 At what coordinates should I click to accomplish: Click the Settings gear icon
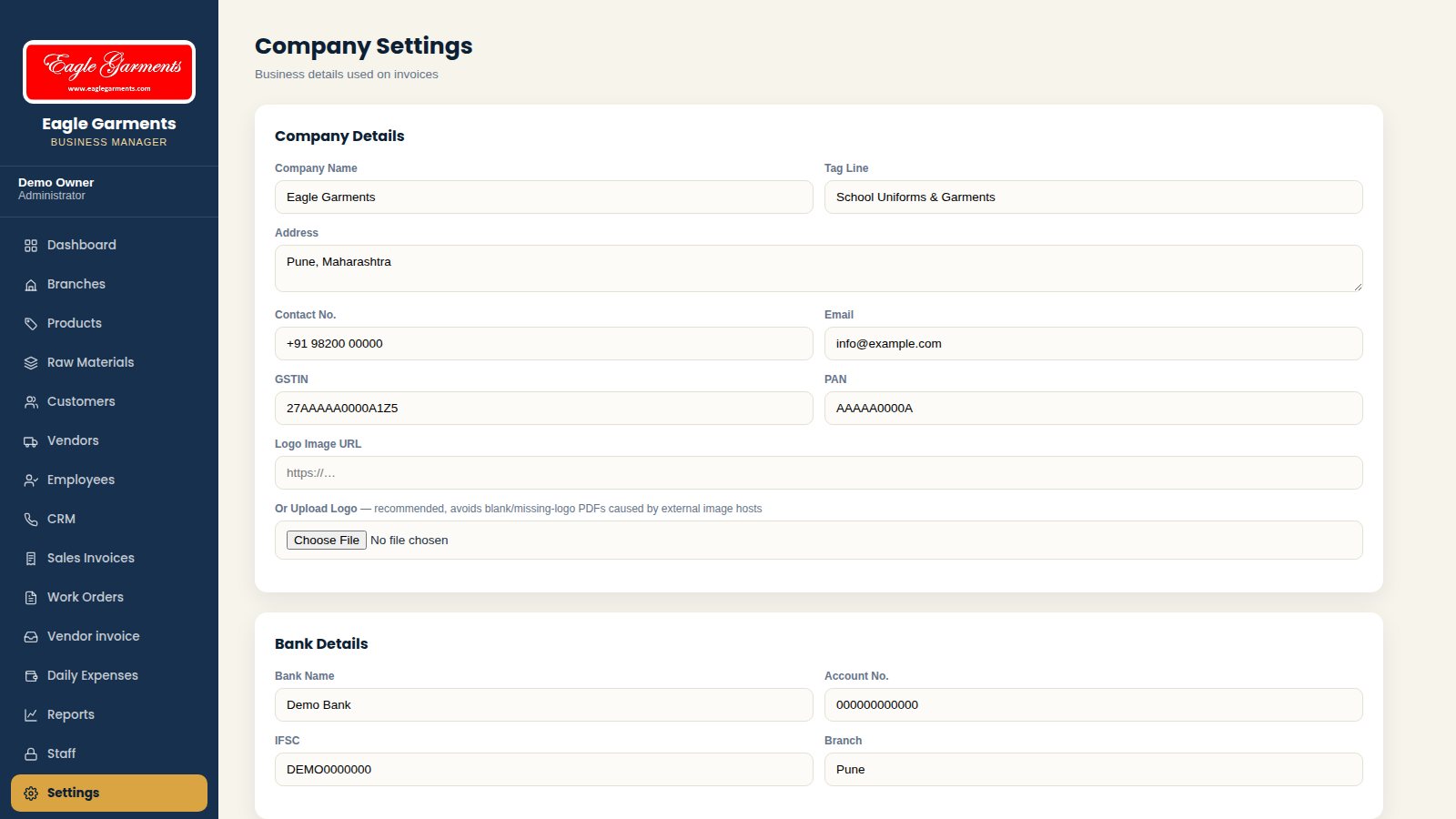coord(31,794)
